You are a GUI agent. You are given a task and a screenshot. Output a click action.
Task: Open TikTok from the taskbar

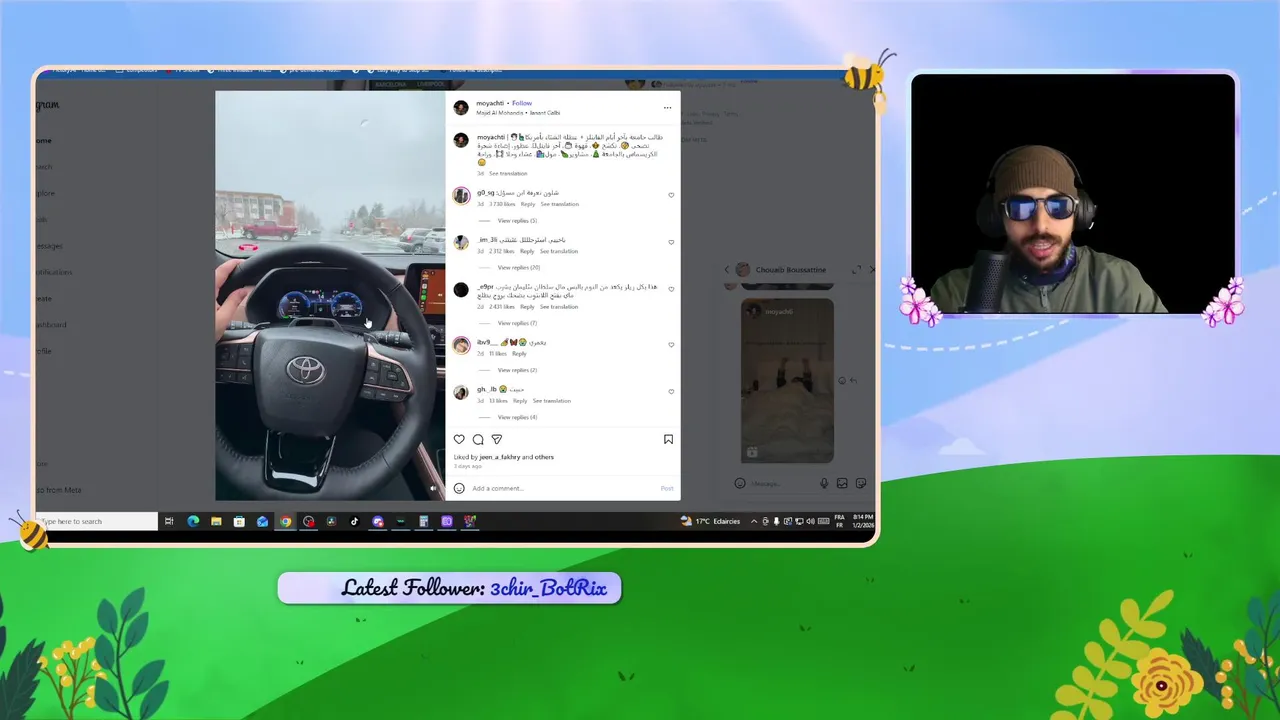click(x=354, y=521)
